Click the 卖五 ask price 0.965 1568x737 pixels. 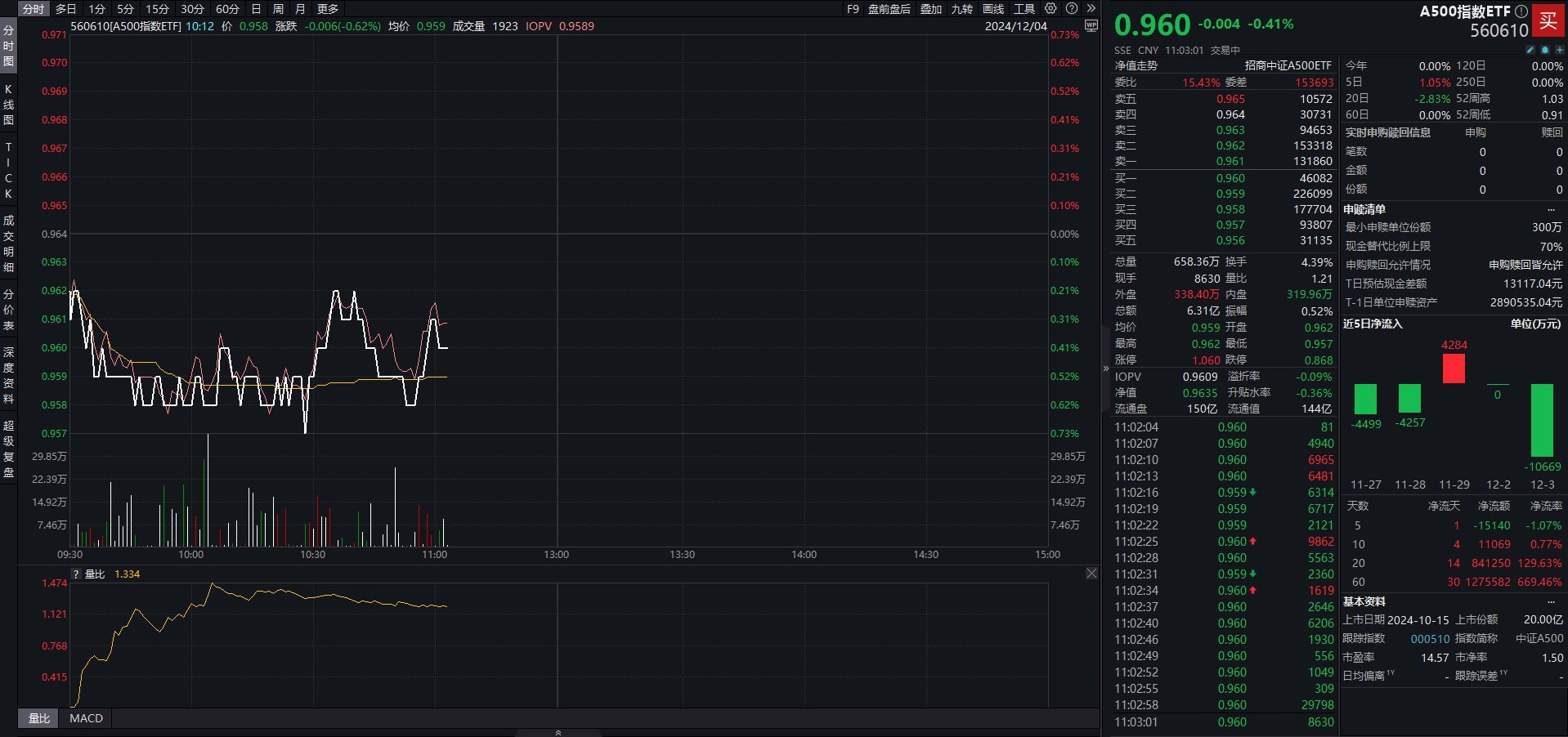point(1230,100)
